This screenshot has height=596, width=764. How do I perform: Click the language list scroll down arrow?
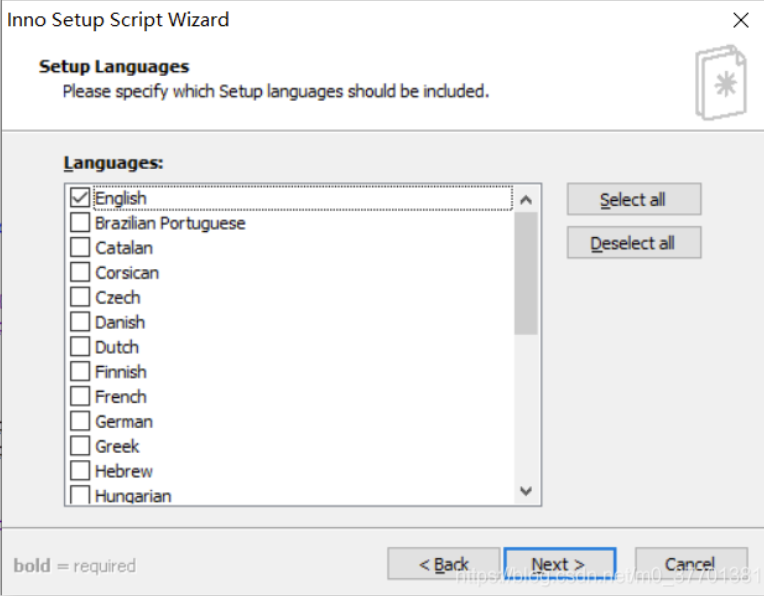[526, 490]
